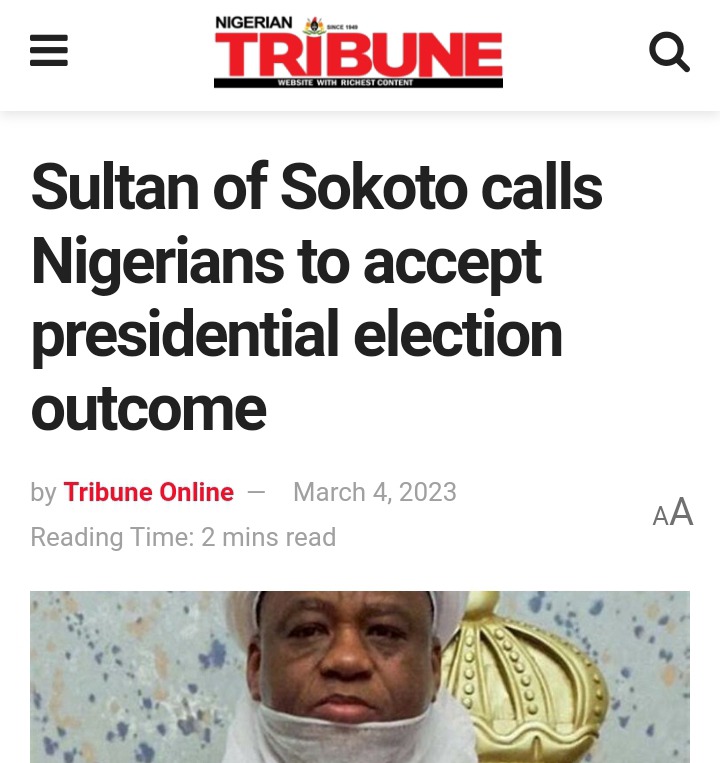The height and width of the screenshot is (763, 720).
Task: Open the Tribune Online author link
Action: 148,492
